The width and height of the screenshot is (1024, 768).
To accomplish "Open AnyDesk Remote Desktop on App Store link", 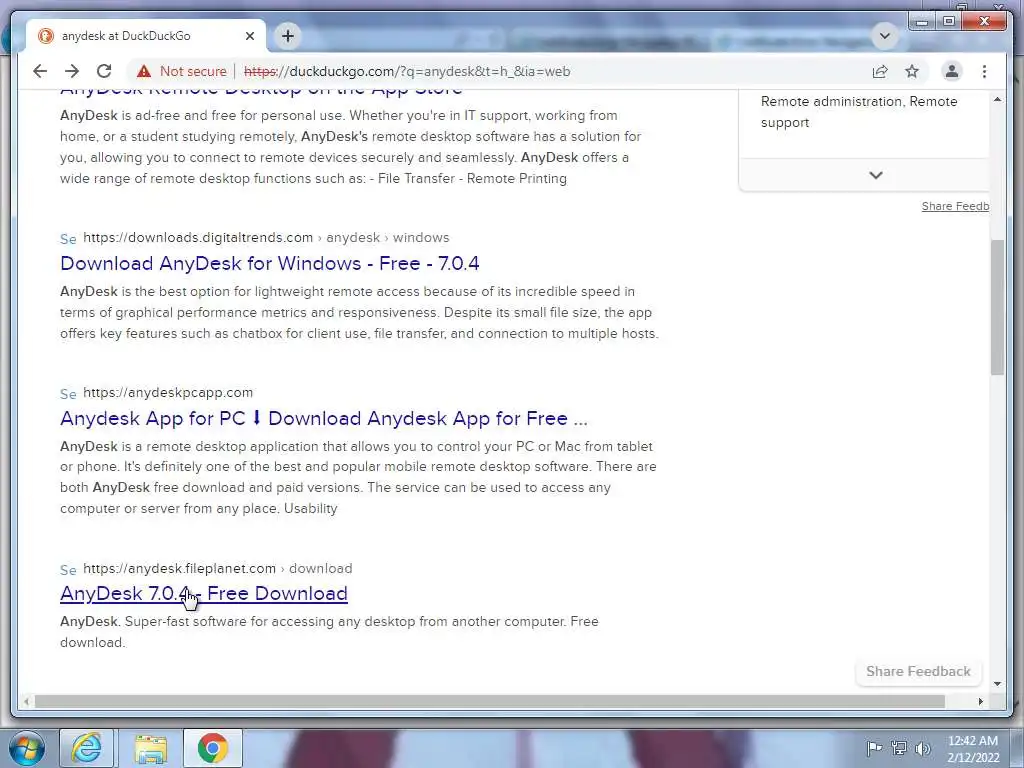I will coord(261,91).
